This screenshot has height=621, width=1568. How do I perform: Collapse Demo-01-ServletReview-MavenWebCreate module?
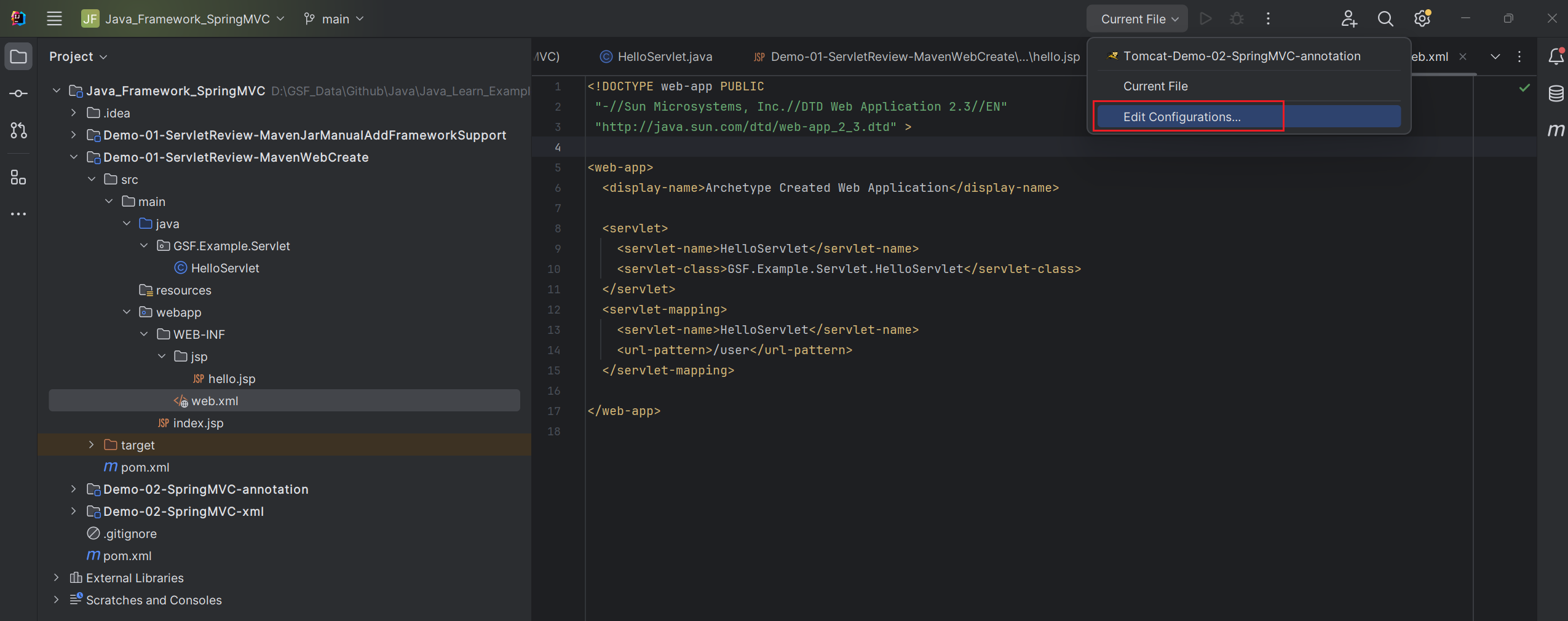(74, 157)
